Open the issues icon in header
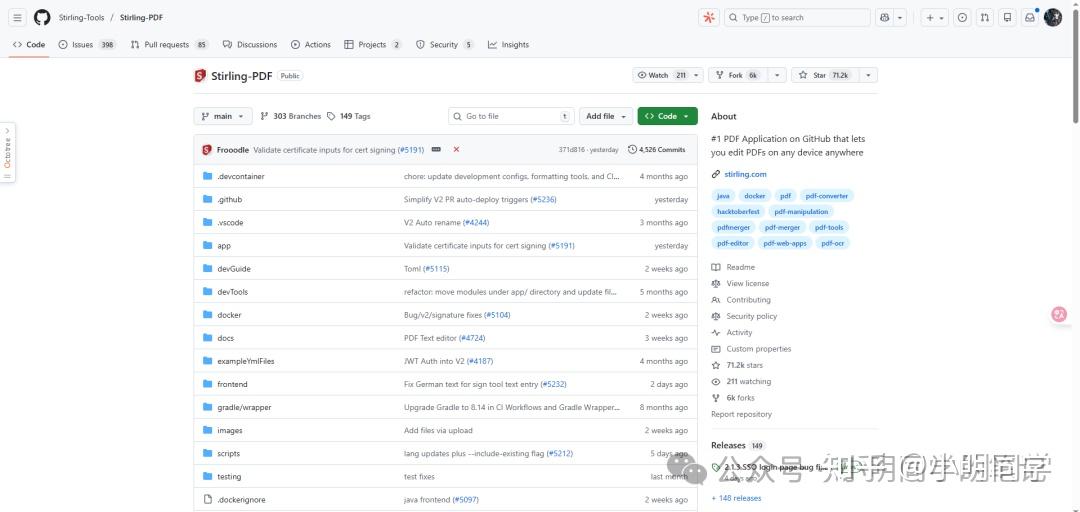The height and width of the screenshot is (512, 1080). [962, 17]
